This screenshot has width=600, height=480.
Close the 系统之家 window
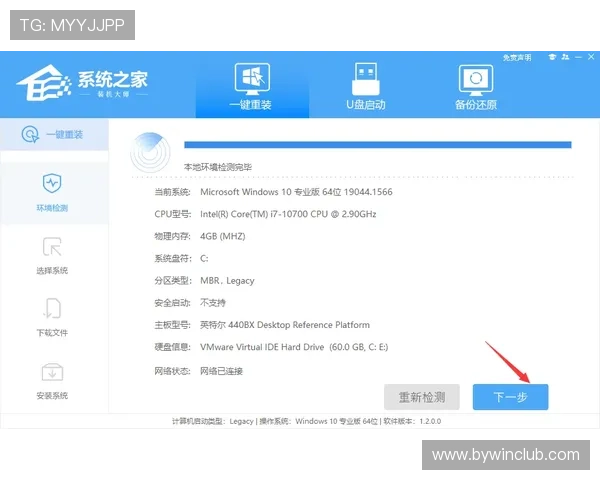pos(591,57)
